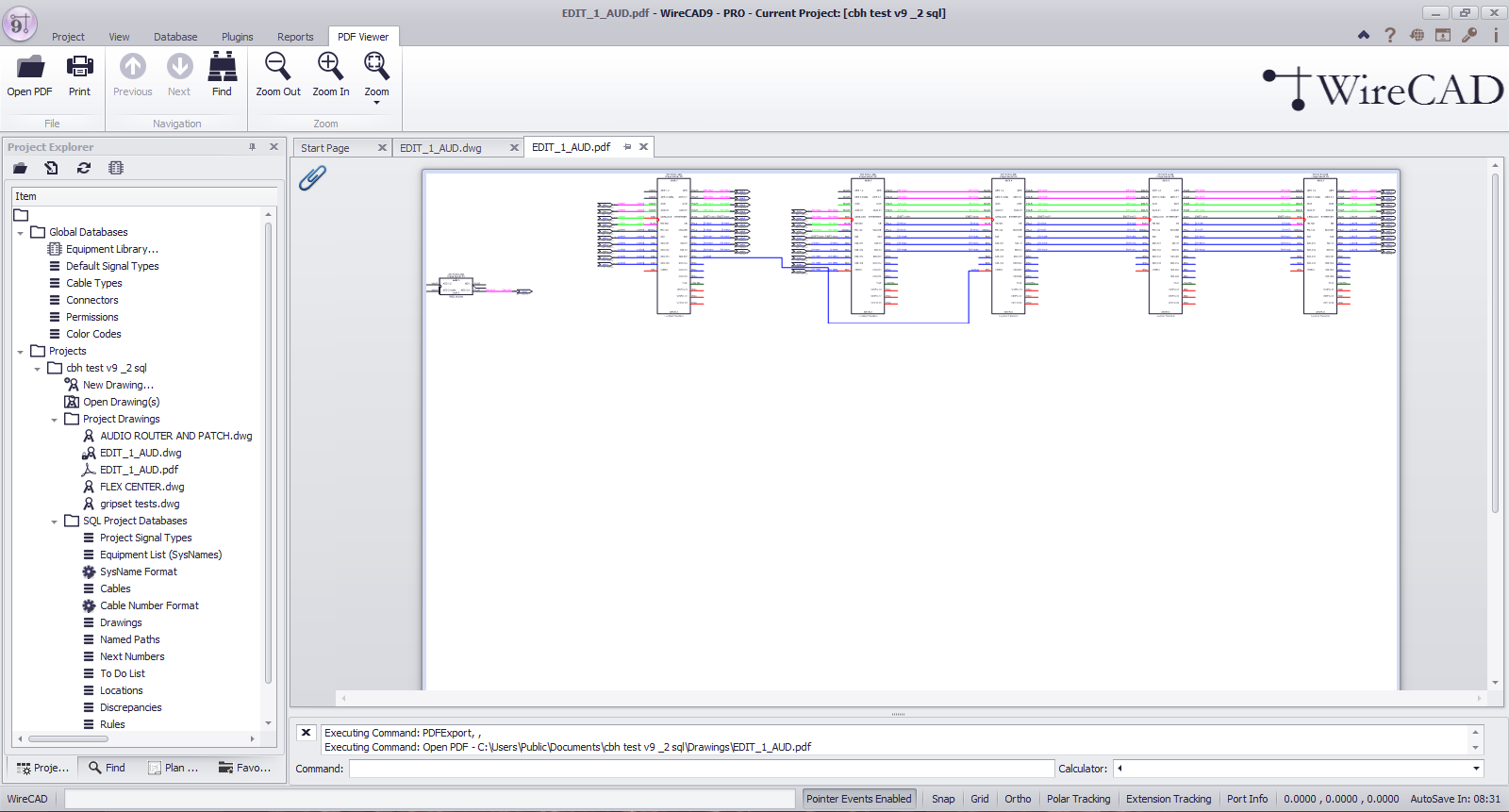Open the Zoom level dropdown
This screenshot has width=1509, height=812.
tap(376, 78)
